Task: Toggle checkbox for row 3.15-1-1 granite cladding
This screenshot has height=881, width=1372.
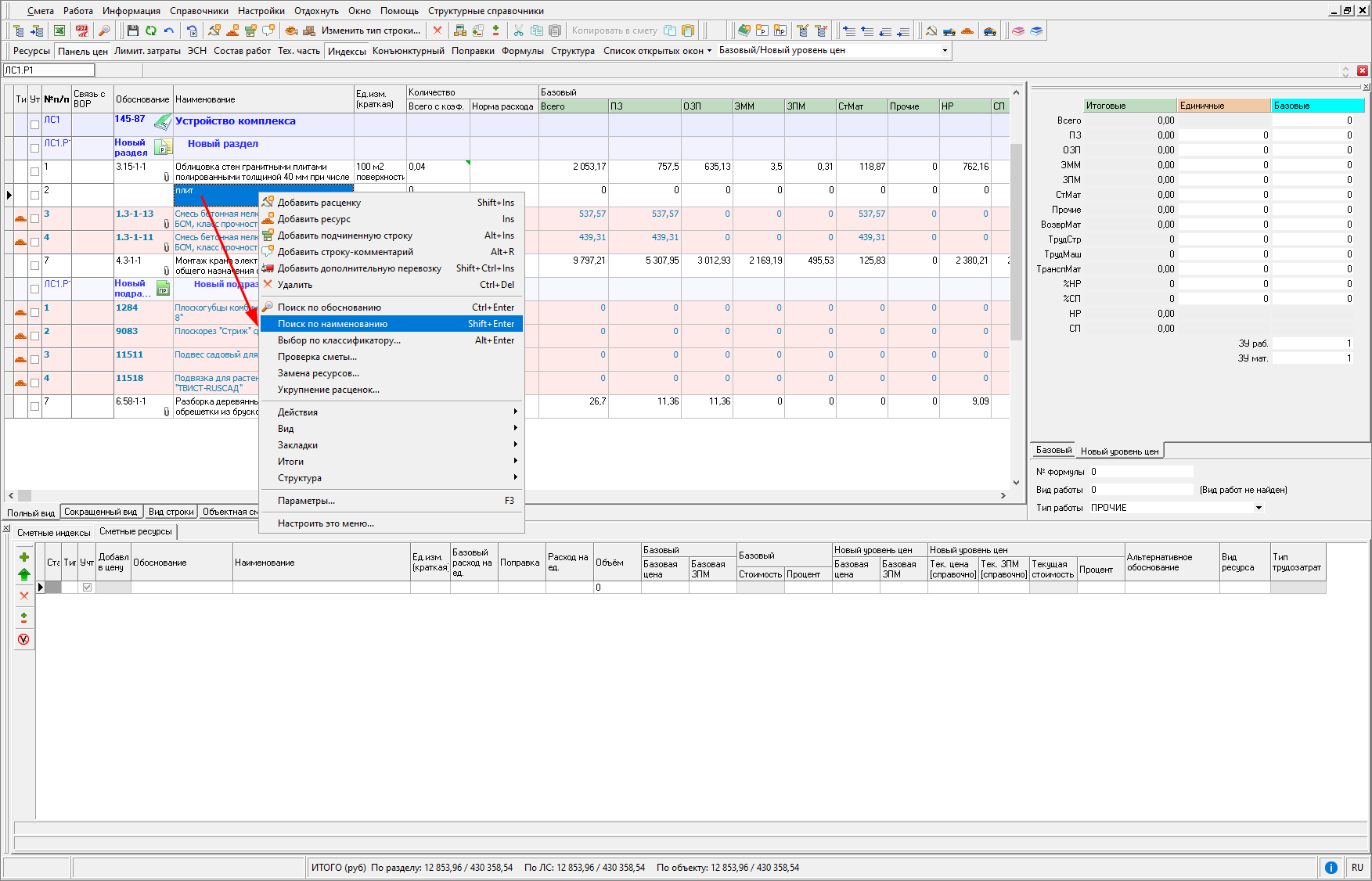Action: (34, 171)
